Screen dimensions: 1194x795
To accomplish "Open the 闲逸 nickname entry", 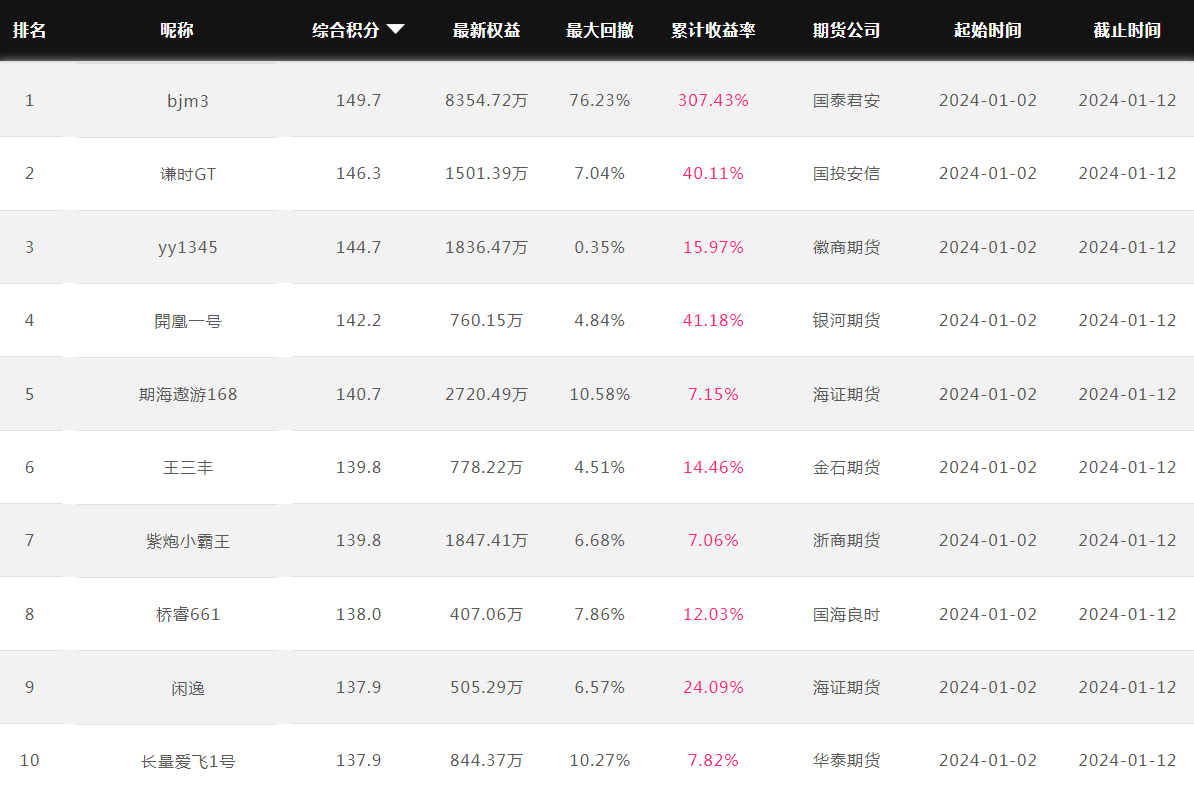I will click(187, 688).
